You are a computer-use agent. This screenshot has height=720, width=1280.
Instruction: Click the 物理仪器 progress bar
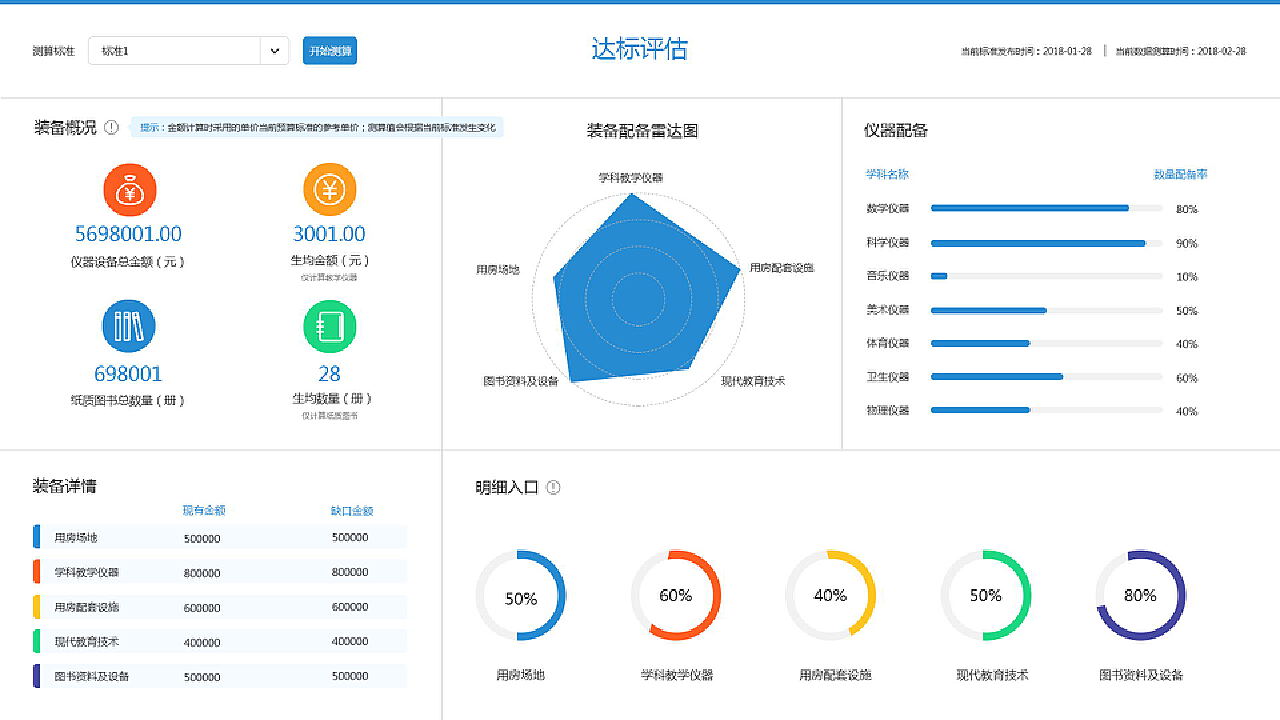coord(1047,410)
